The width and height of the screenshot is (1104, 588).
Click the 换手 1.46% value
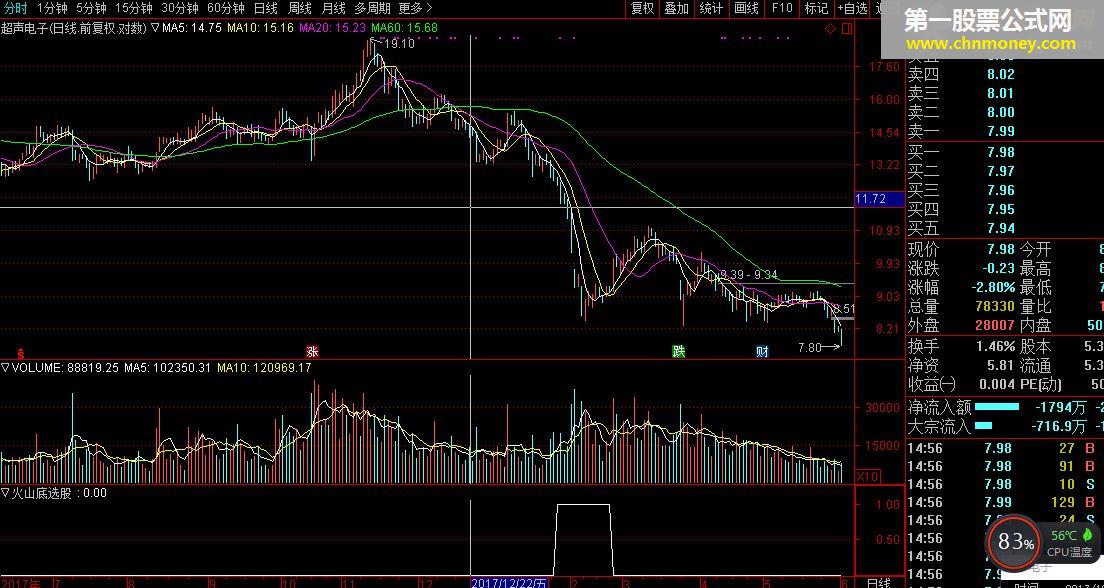click(996, 346)
